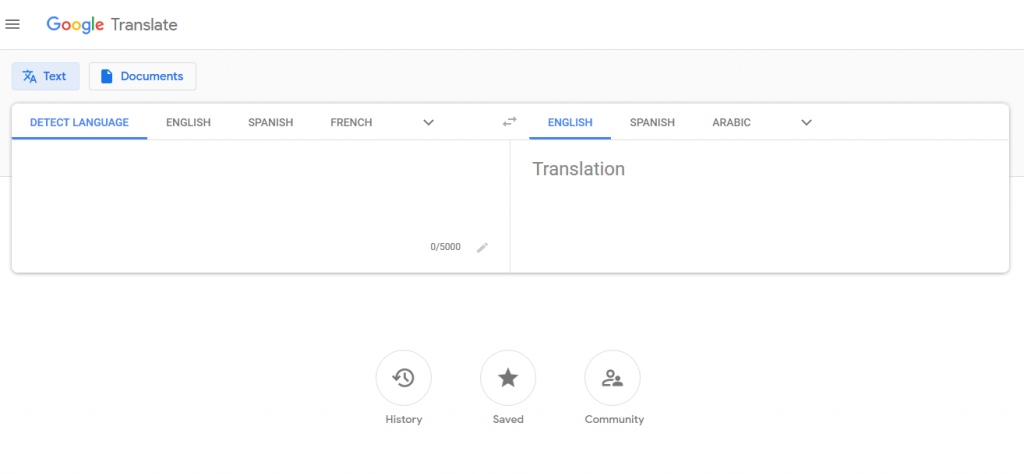
Task: Select Arabic as target language
Action: coord(731,122)
